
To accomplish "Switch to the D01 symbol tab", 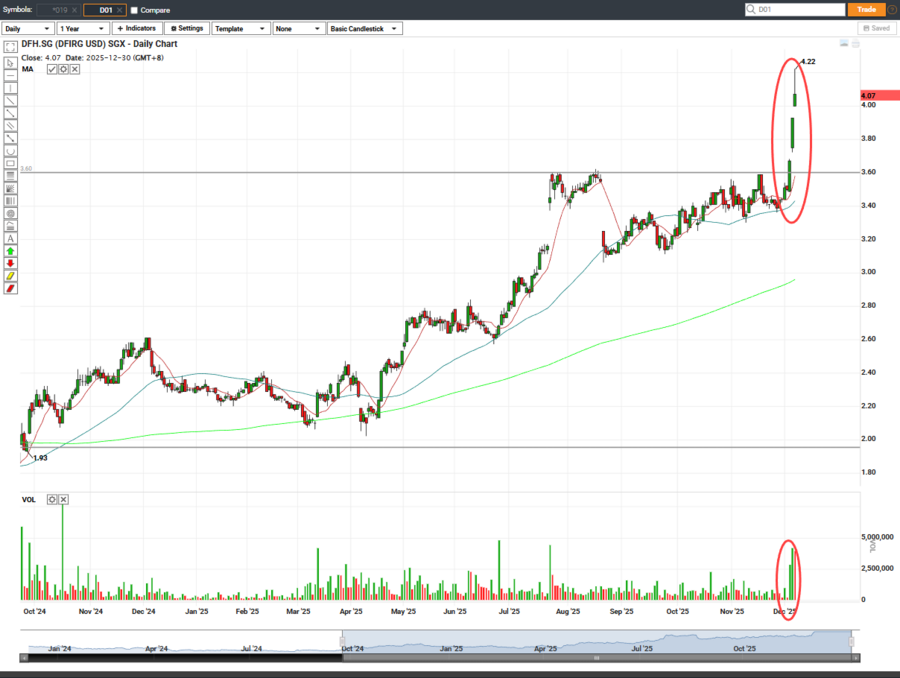I will pyautogui.click(x=104, y=10).
